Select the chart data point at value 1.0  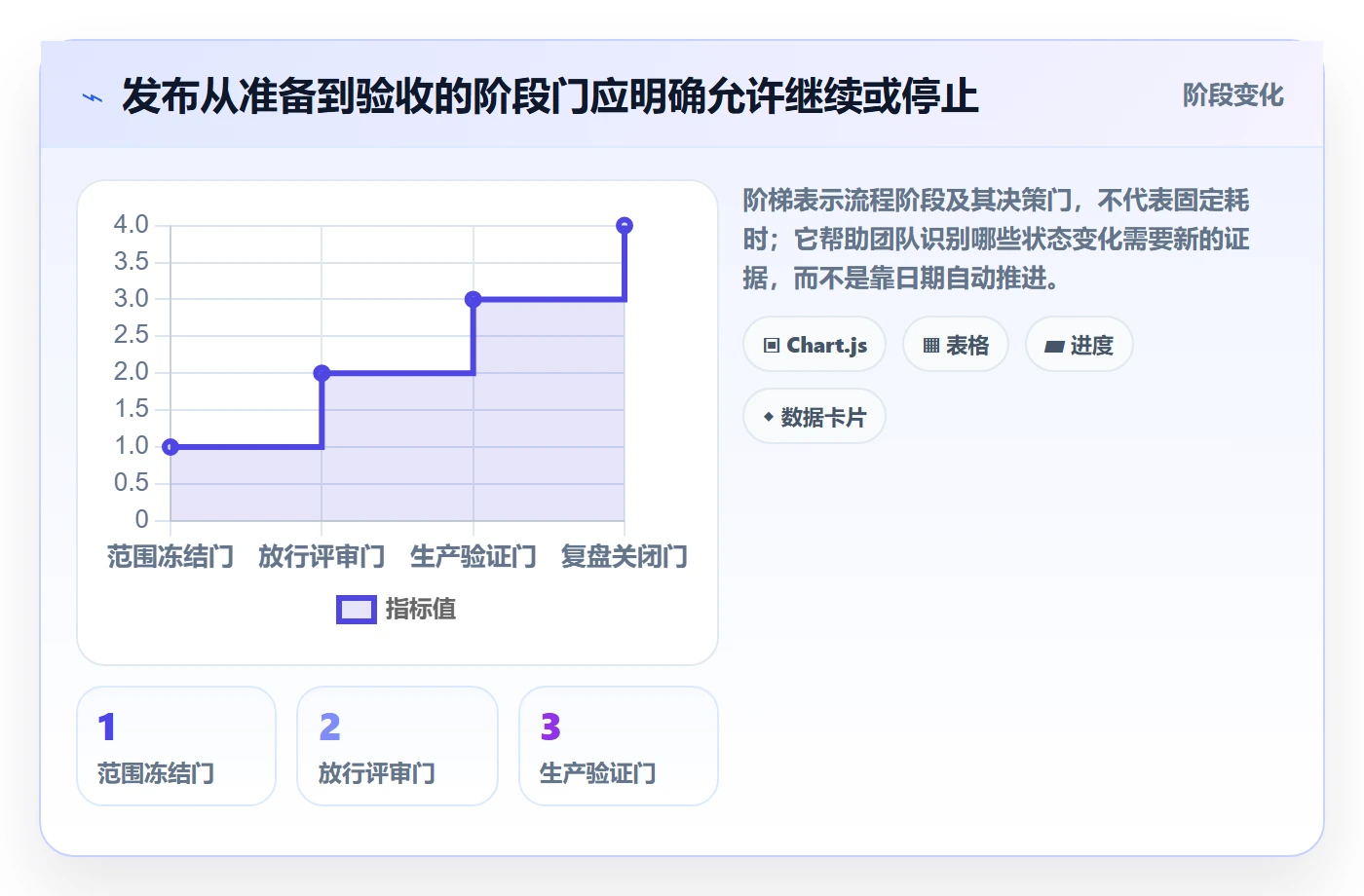[170, 447]
